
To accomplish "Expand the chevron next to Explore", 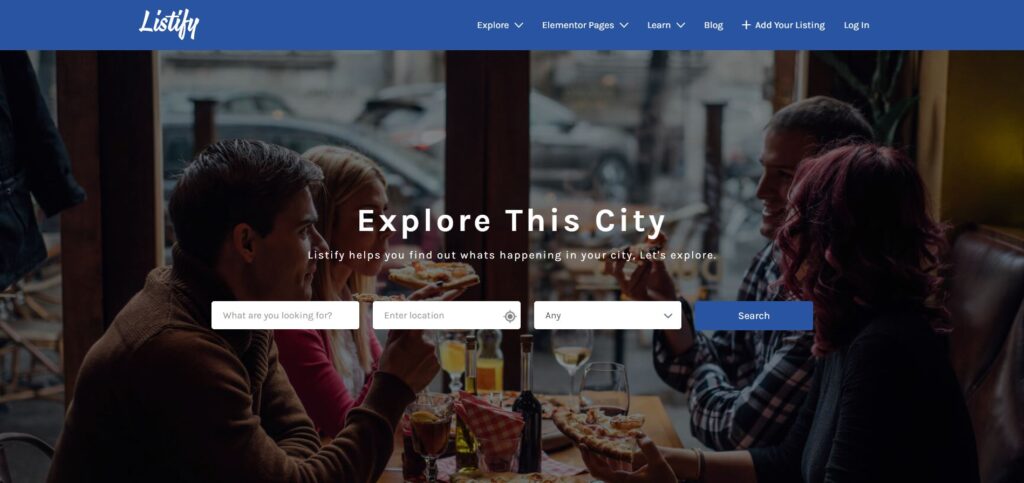I will coord(519,25).
